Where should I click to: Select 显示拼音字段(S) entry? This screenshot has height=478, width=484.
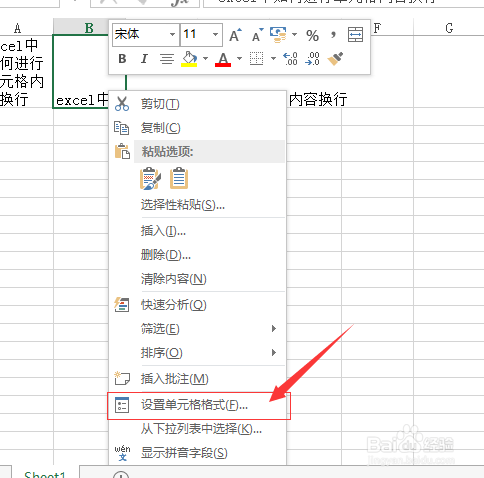pyautogui.click(x=197, y=453)
